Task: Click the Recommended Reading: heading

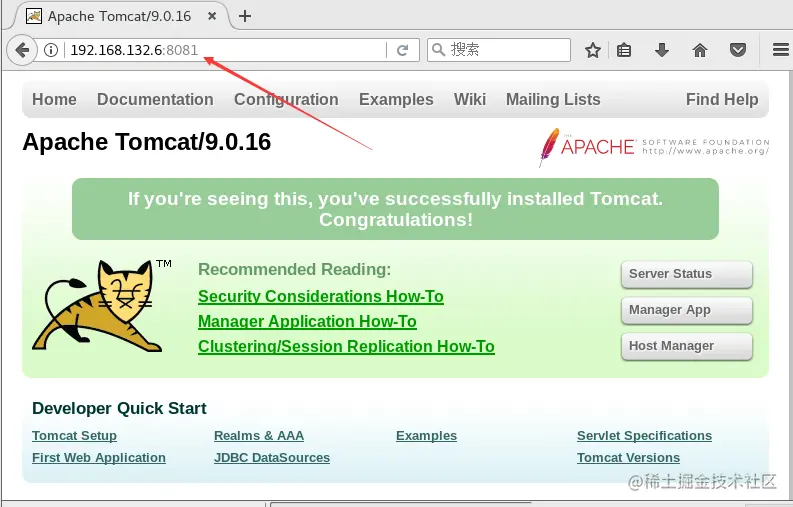Action: [294, 269]
